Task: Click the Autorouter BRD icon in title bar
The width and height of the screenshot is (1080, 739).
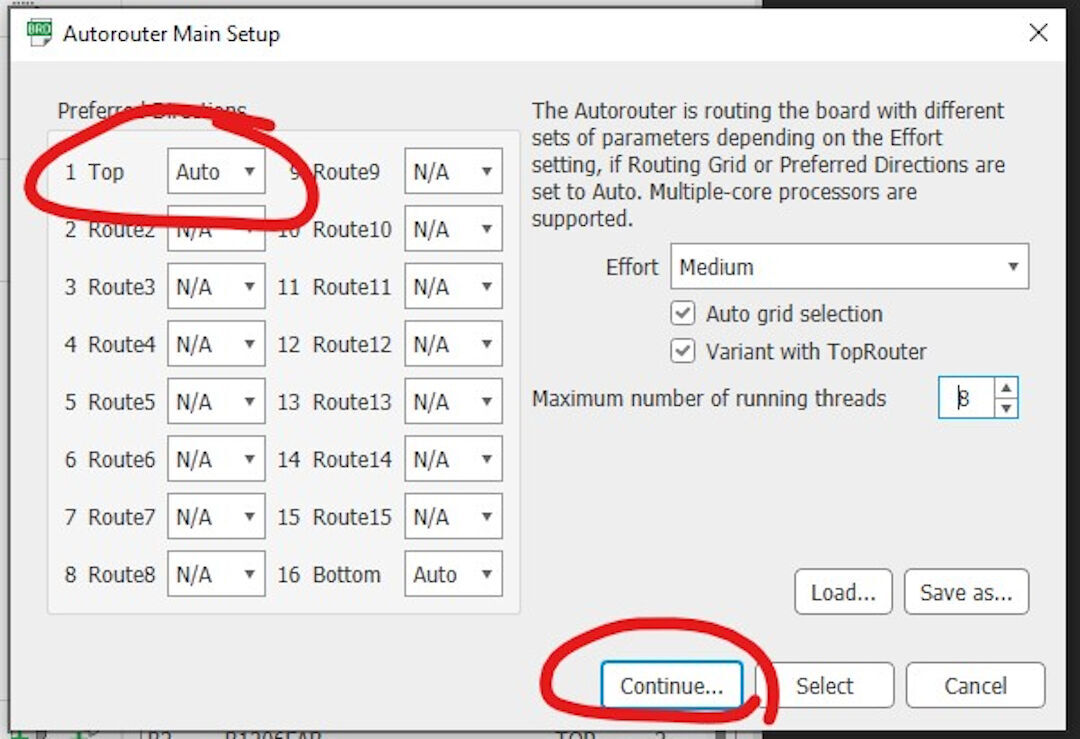Action: (x=39, y=33)
